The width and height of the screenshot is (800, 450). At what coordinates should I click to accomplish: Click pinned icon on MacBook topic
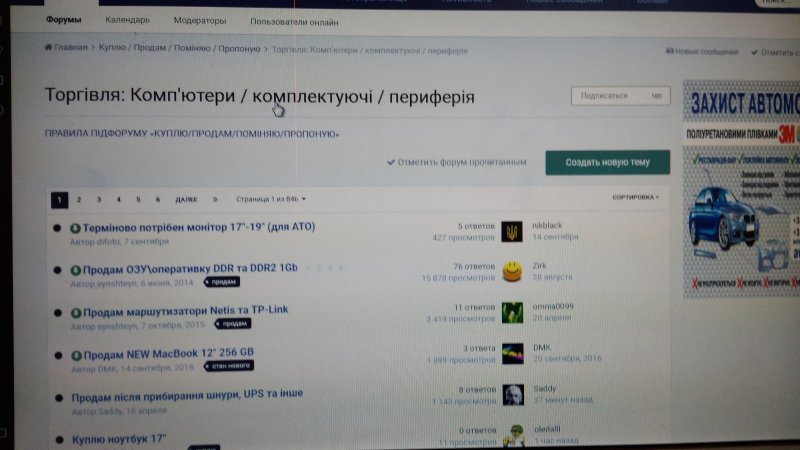(x=76, y=353)
